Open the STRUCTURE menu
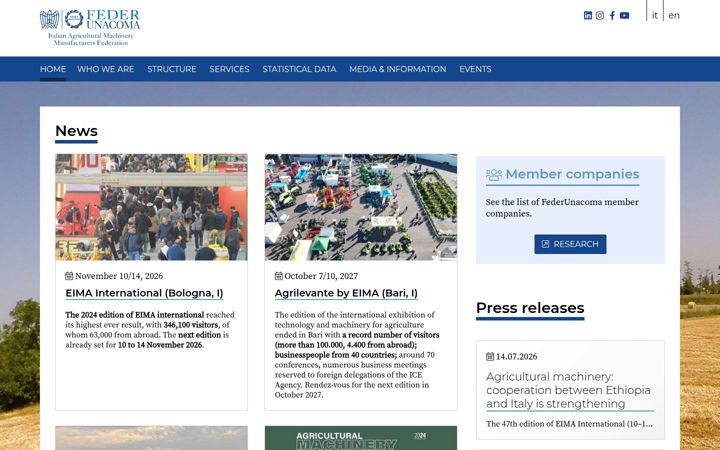Viewport: 720px width, 450px height. 172,69
